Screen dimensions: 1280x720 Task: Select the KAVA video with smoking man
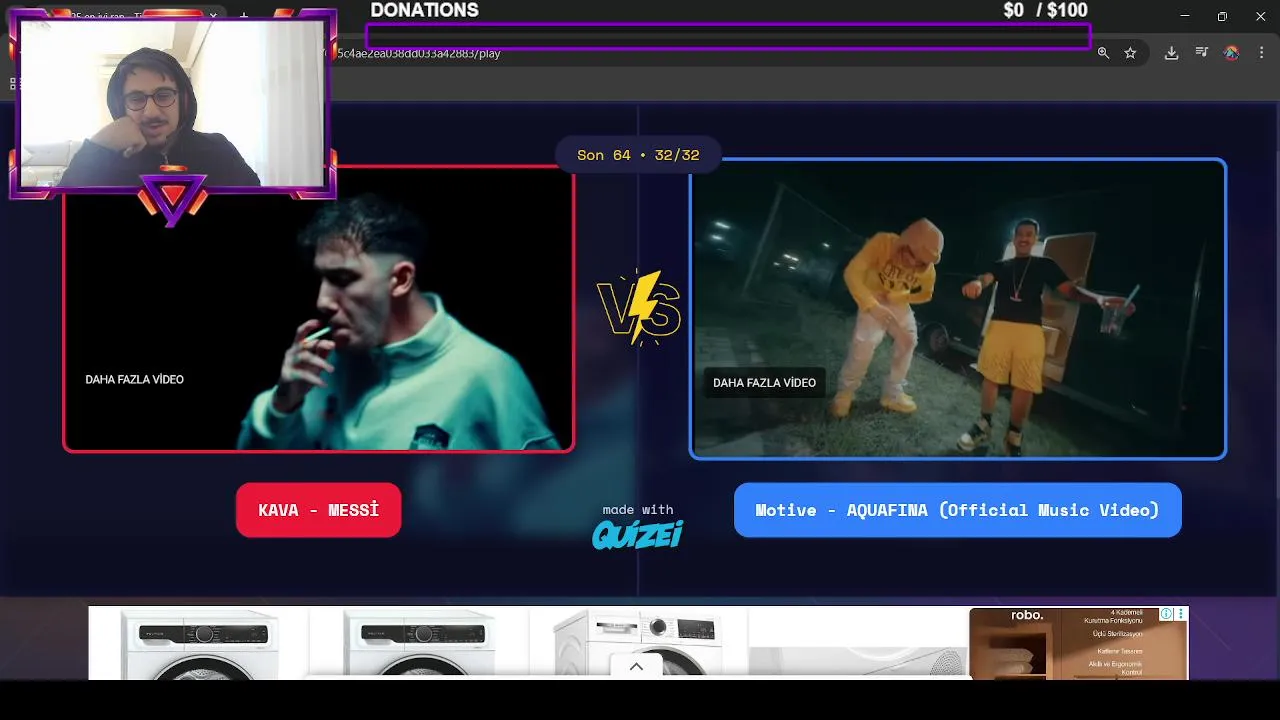(x=319, y=308)
